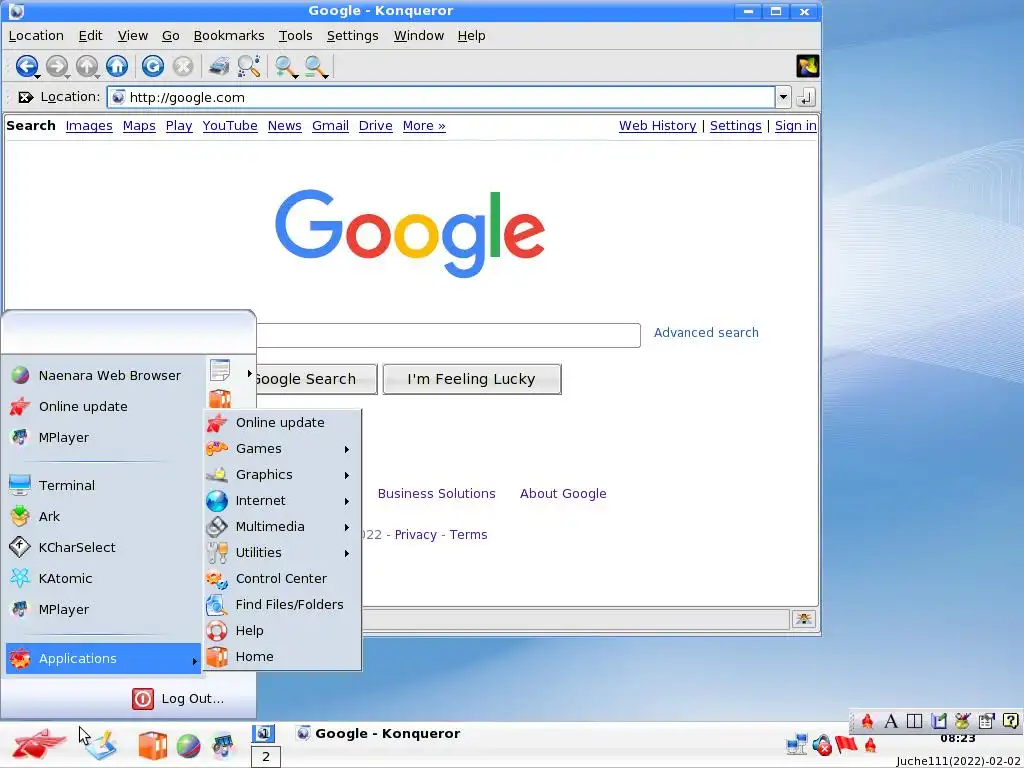Launch KCharSelect from the start menu
Viewport: 1024px width, 768px height.
[103, 547]
